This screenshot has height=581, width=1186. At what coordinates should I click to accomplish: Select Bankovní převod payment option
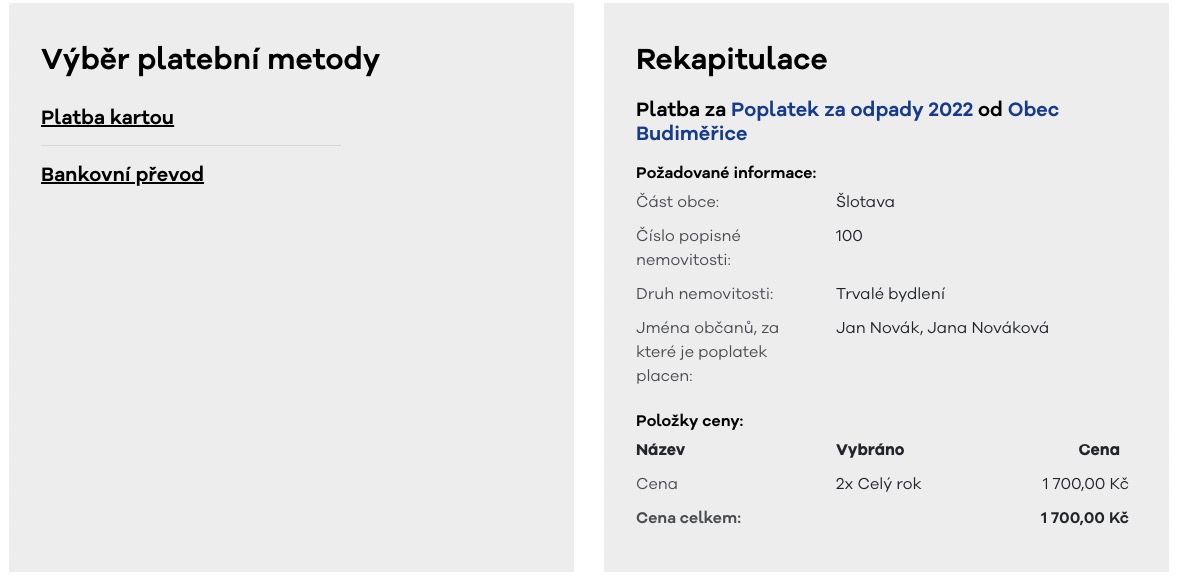(122, 175)
